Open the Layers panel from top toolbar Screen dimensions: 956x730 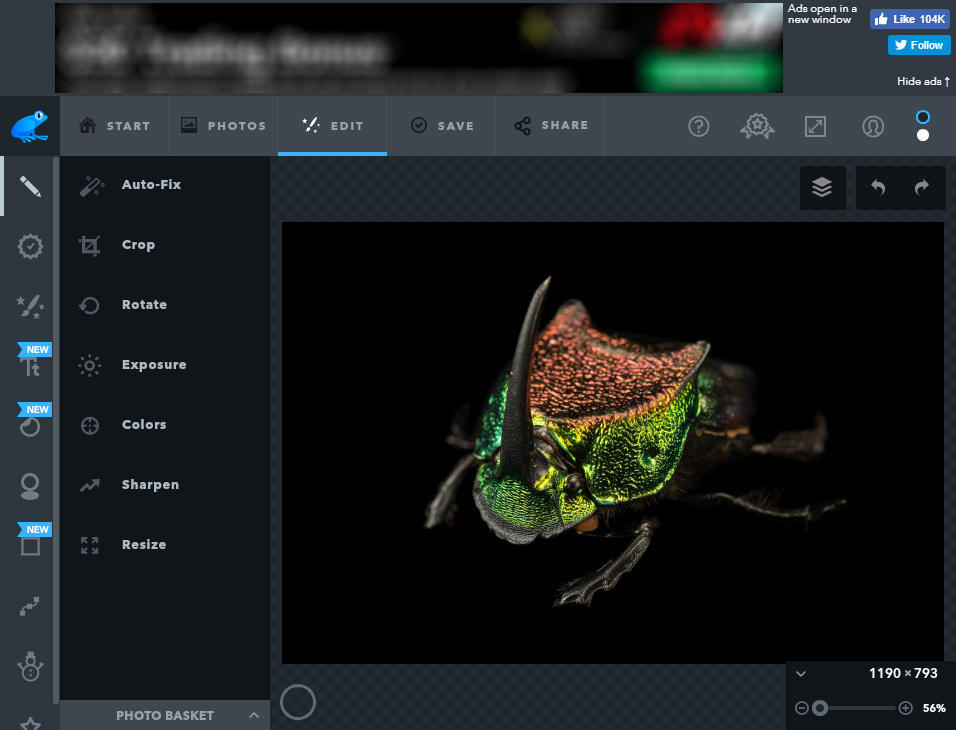tap(822, 187)
